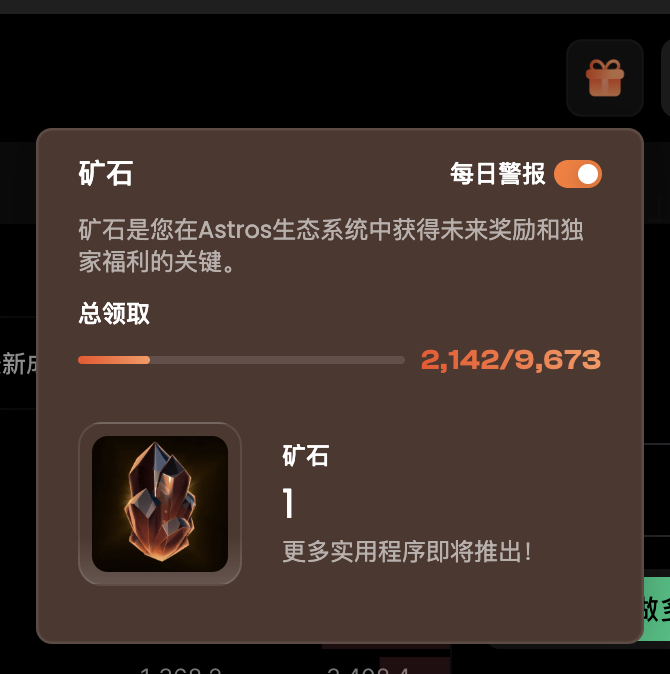Click the partially hidden icon beside gift button
Image resolution: width=670 pixels, height=674 pixels.
click(666, 78)
